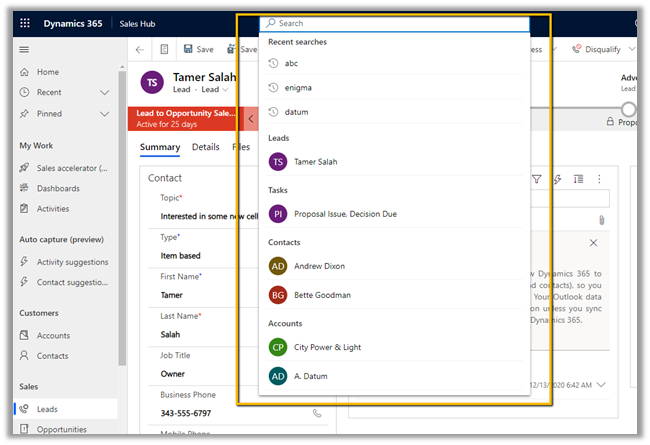The image size is (650, 445).
Task: Expand the Disqualify dropdown chevron
Action: pos(631,49)
